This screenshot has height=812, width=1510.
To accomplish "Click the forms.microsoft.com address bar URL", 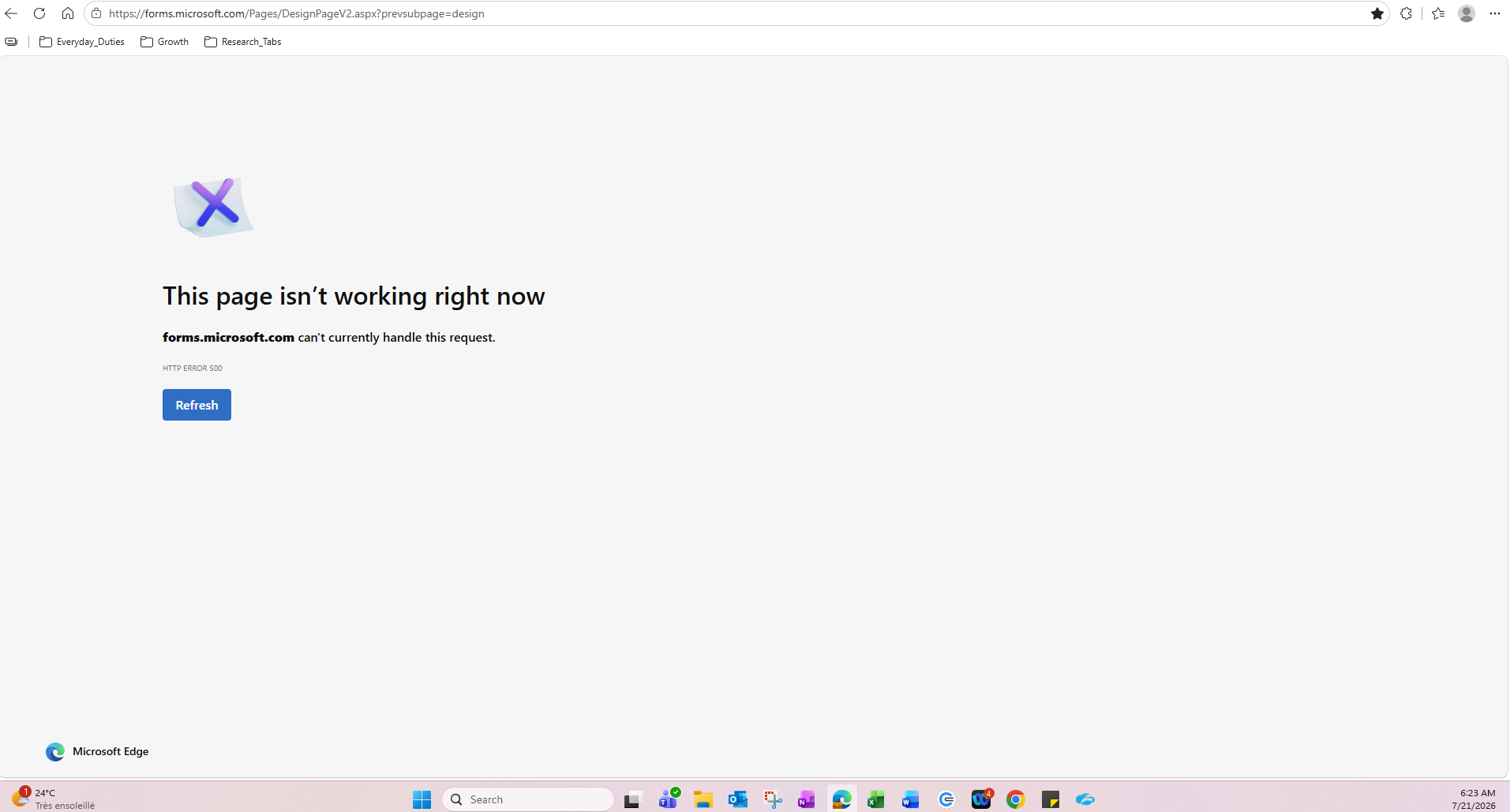I will [x=297, y=13].
